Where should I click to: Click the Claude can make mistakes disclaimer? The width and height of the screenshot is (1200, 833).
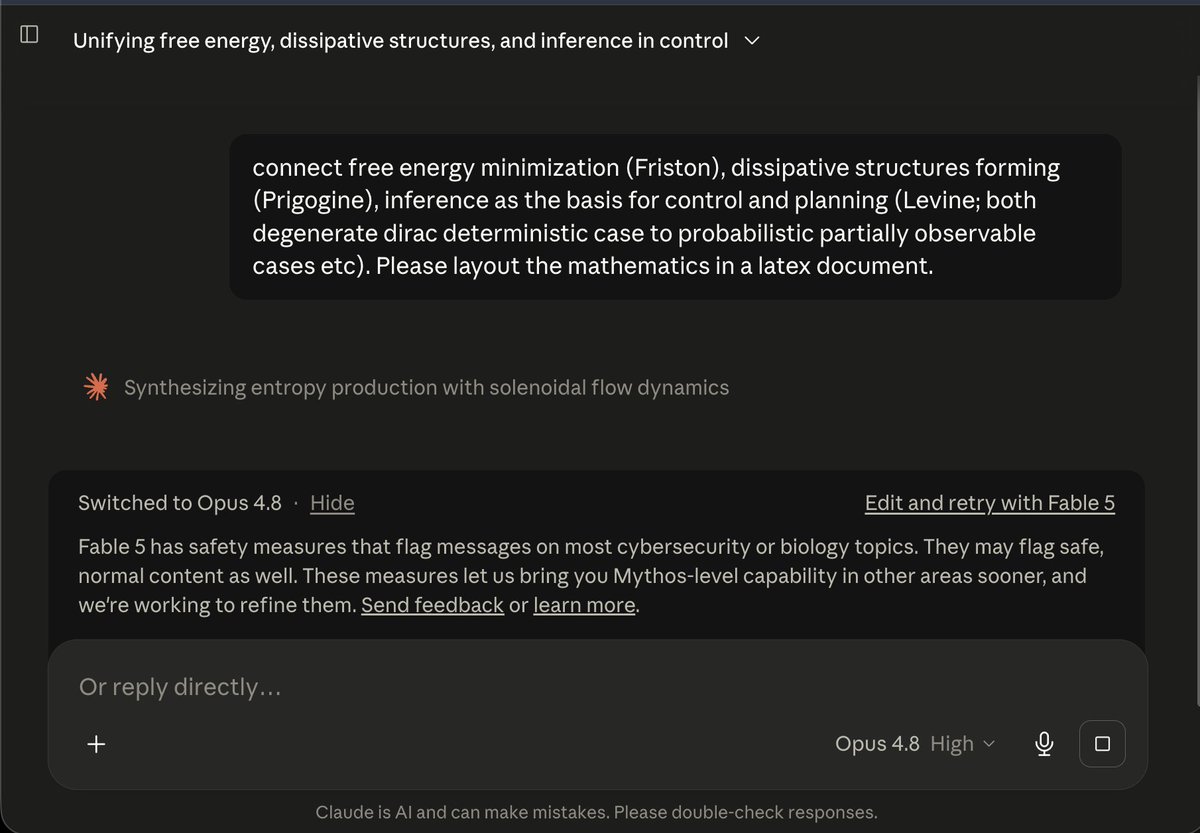tap(596, 812)
